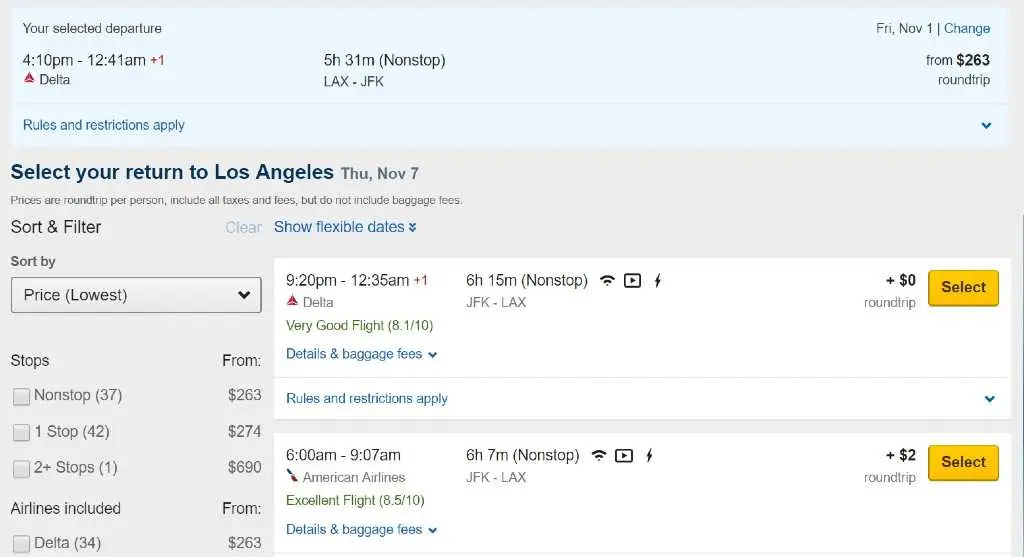
Task: Filter by Delta (34) airline checkbox
Action: pos(22,543)
